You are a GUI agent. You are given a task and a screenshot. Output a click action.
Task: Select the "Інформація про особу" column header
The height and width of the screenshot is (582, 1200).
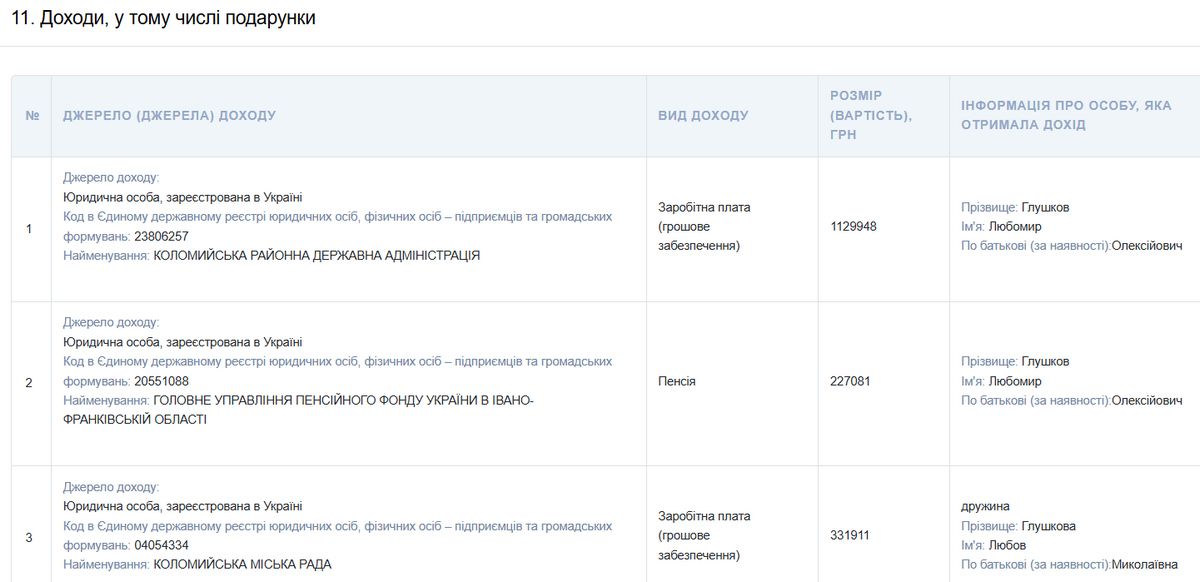1066,115
